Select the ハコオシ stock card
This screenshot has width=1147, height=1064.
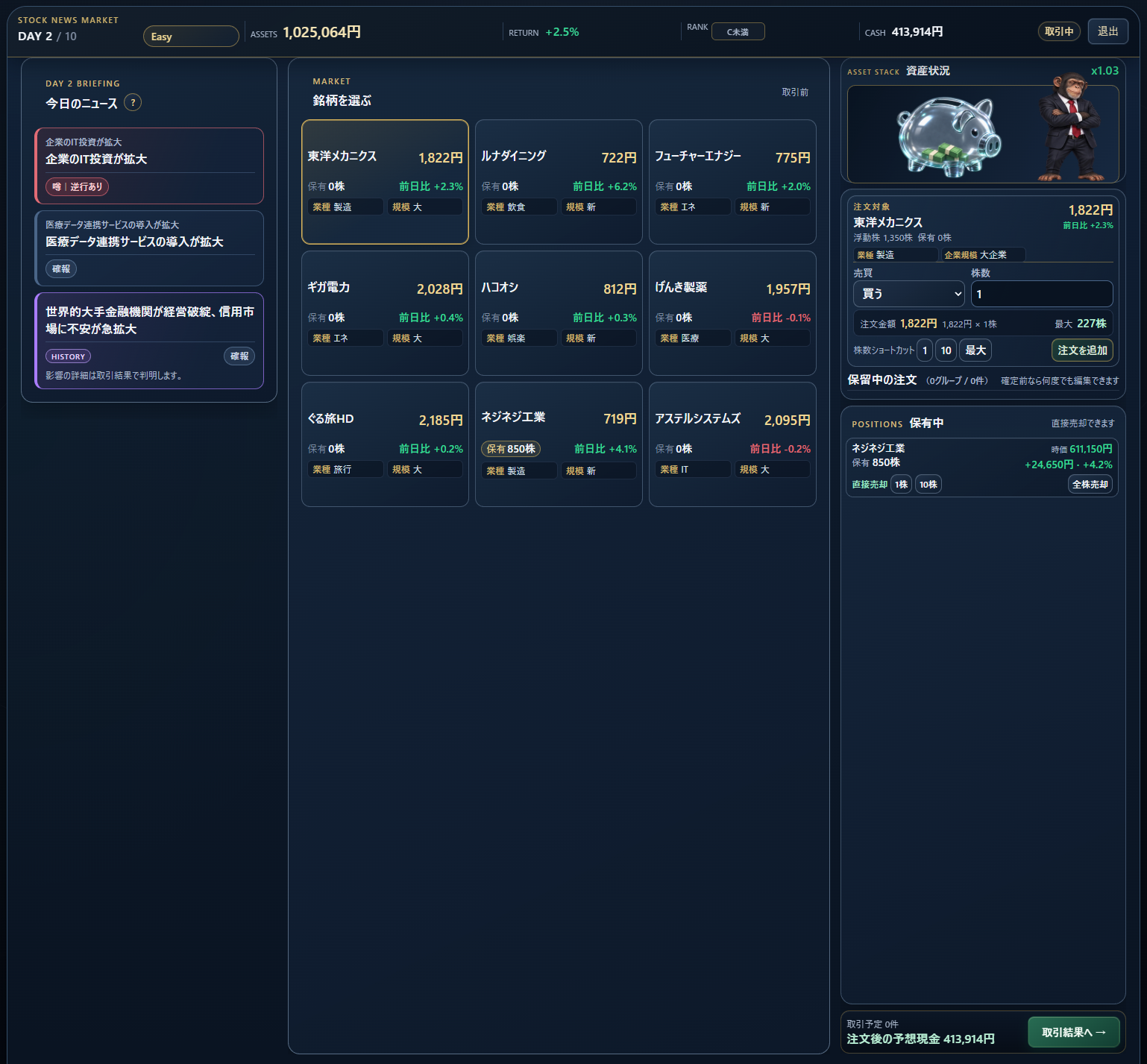[x=559, y=313]
